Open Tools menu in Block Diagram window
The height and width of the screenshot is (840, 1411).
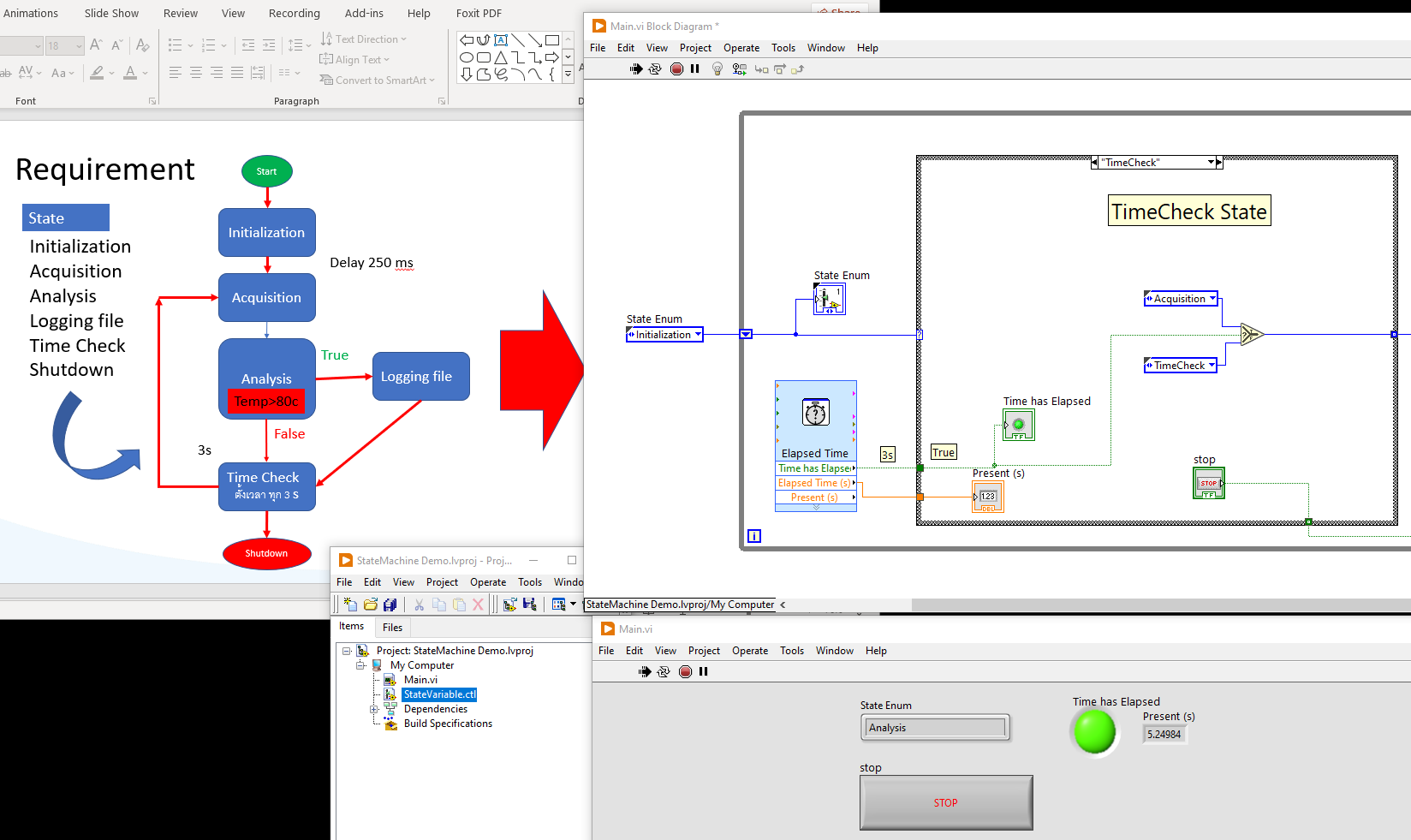[783, 48]
